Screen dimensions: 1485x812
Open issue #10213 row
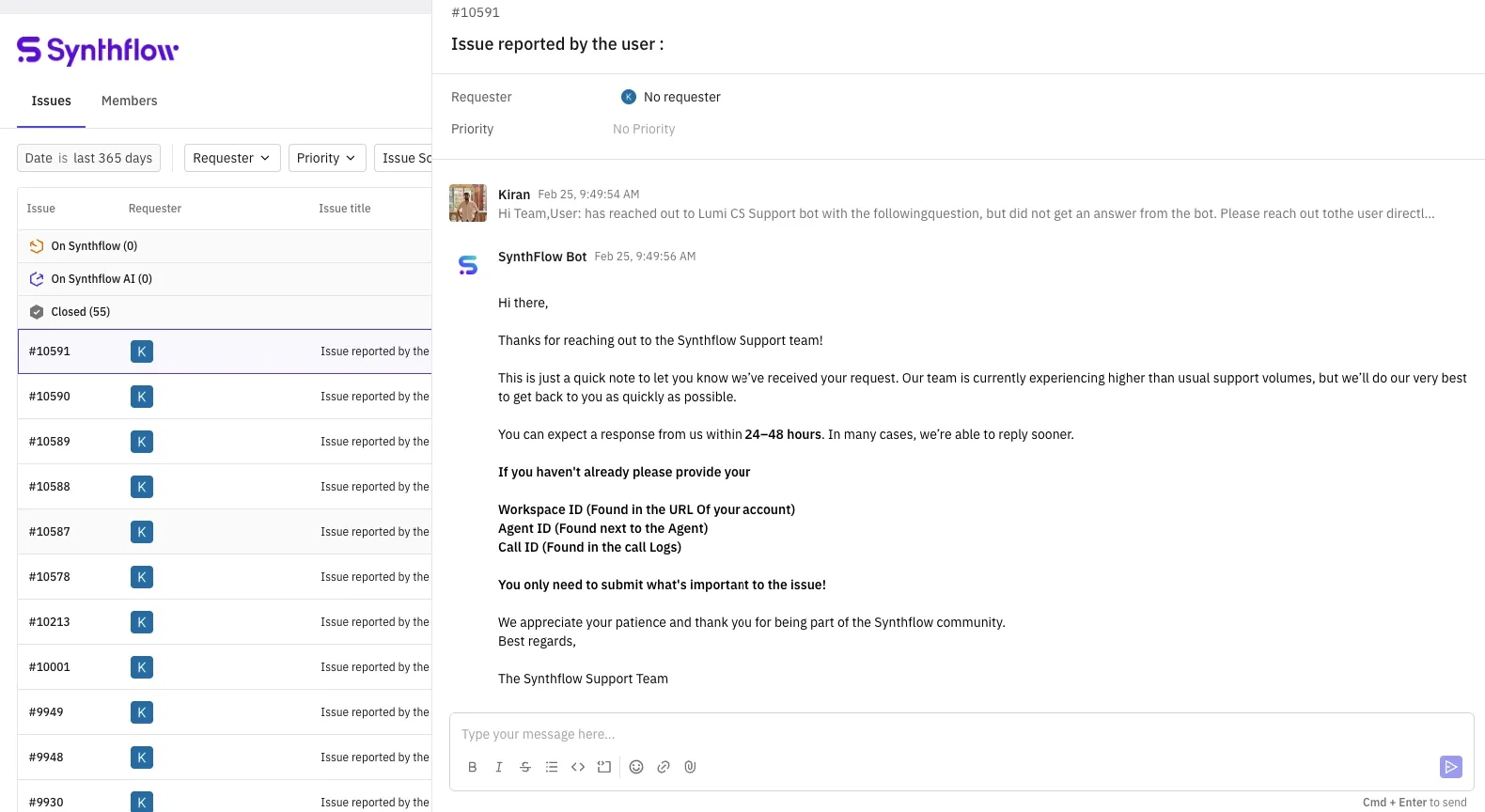pos(225,622)
